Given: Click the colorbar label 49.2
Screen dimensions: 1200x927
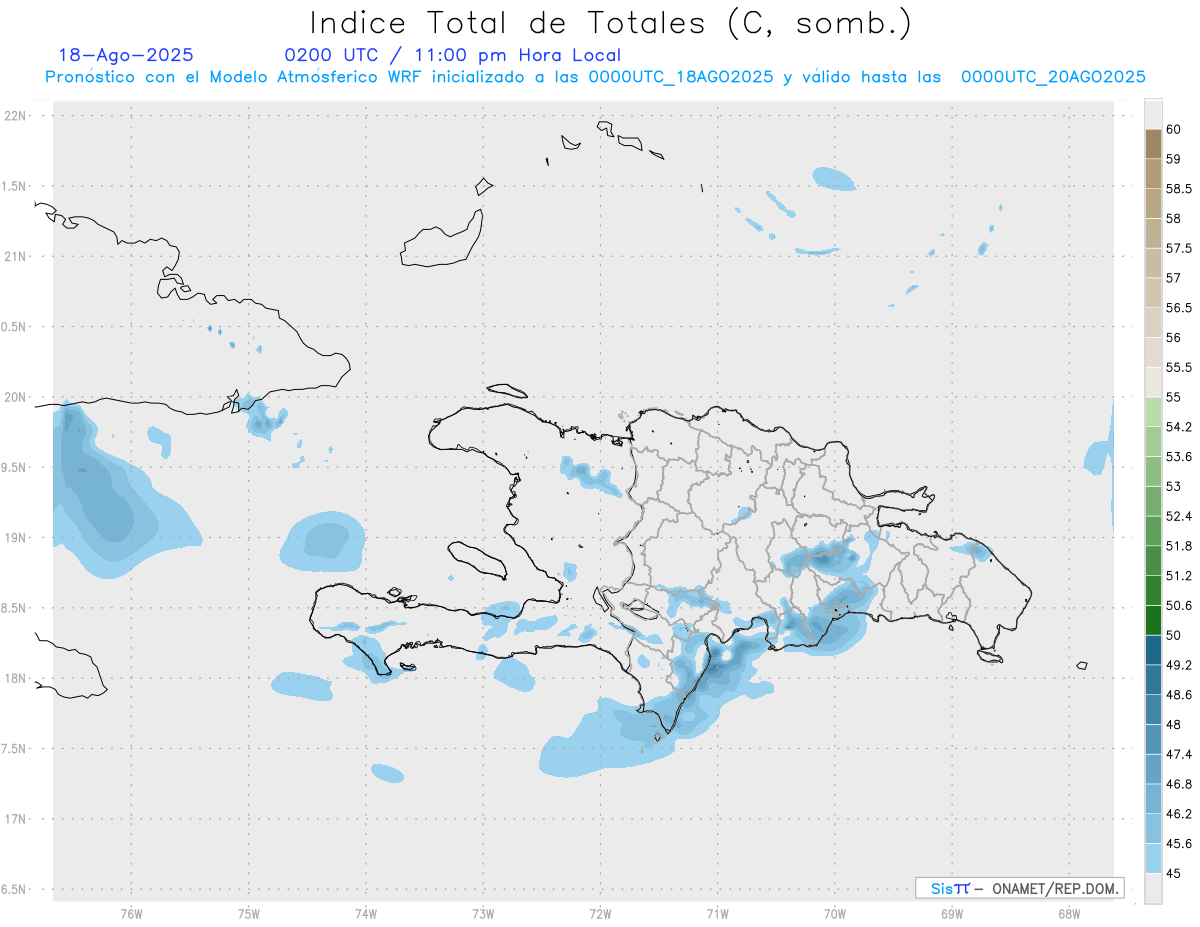Looking at the screenshot, I should point(1178,665).
